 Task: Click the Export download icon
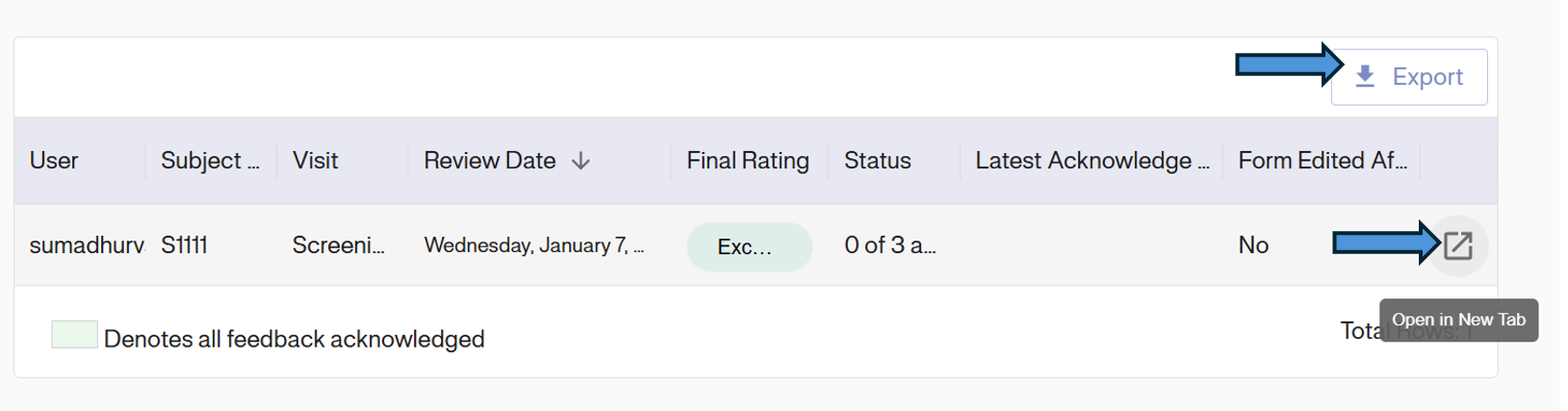click(x=1365, y=77)
